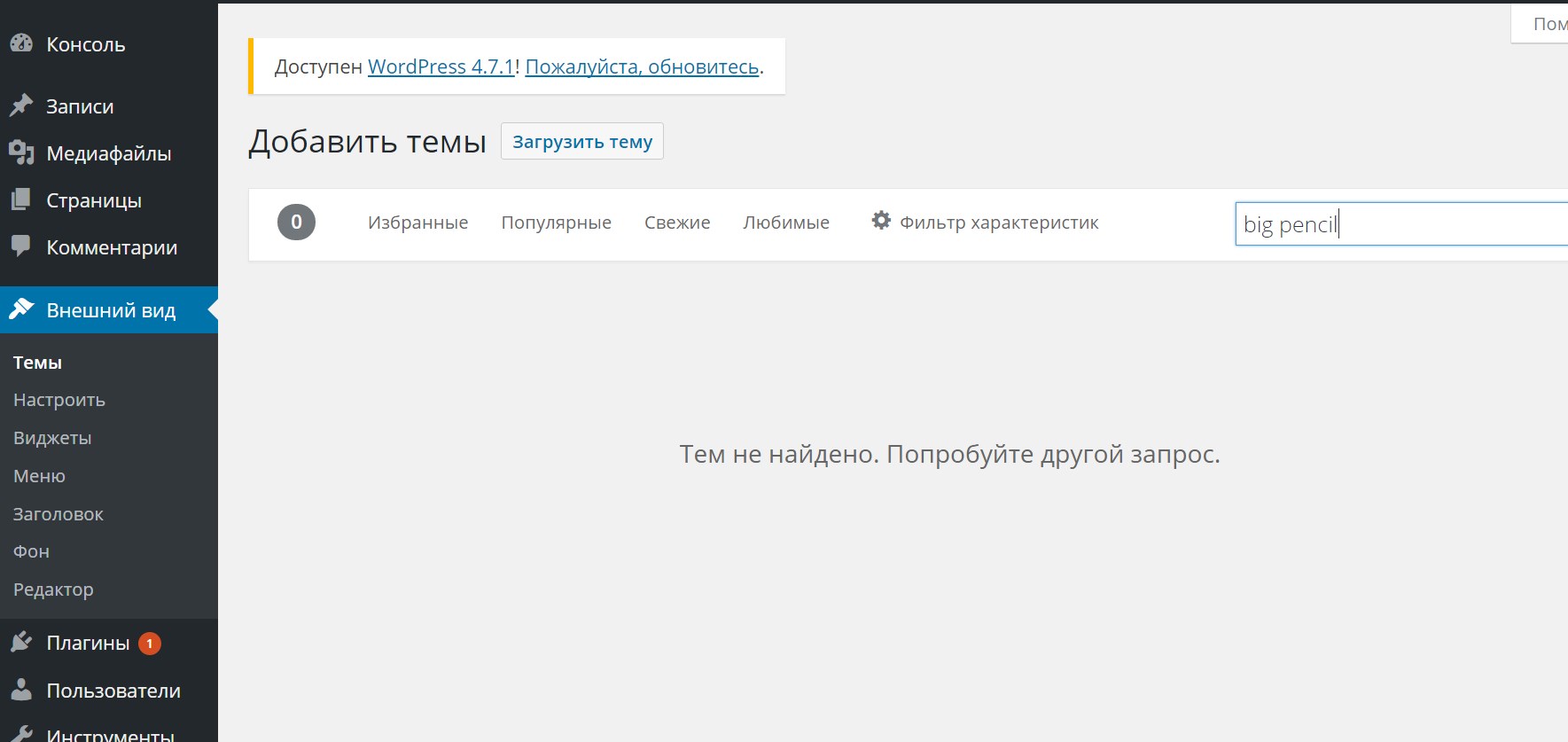Click the theme count circle showing 0

pyautogui.click(x=296, y=222)
